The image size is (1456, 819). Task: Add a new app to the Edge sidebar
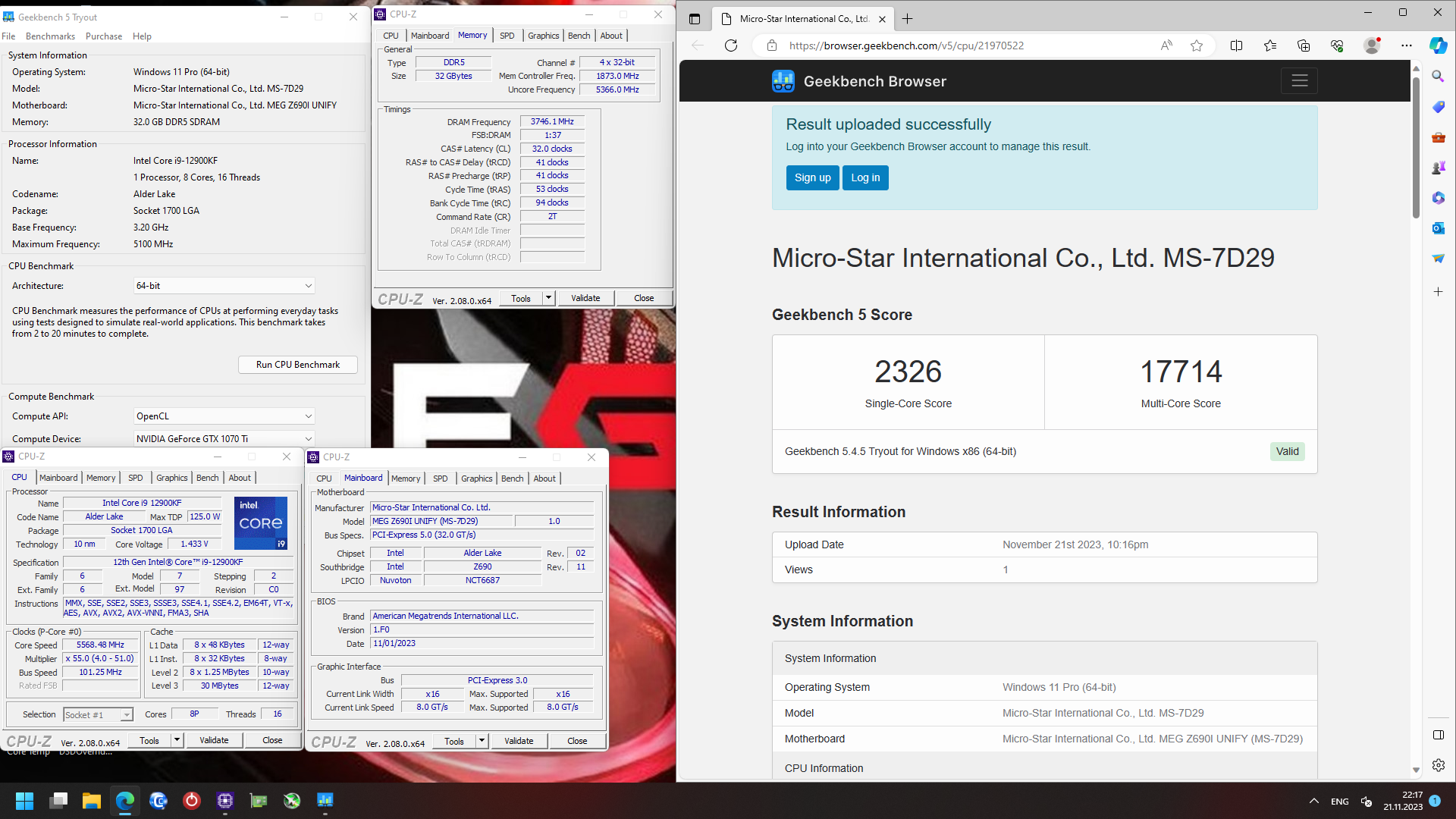point(1438,291)
